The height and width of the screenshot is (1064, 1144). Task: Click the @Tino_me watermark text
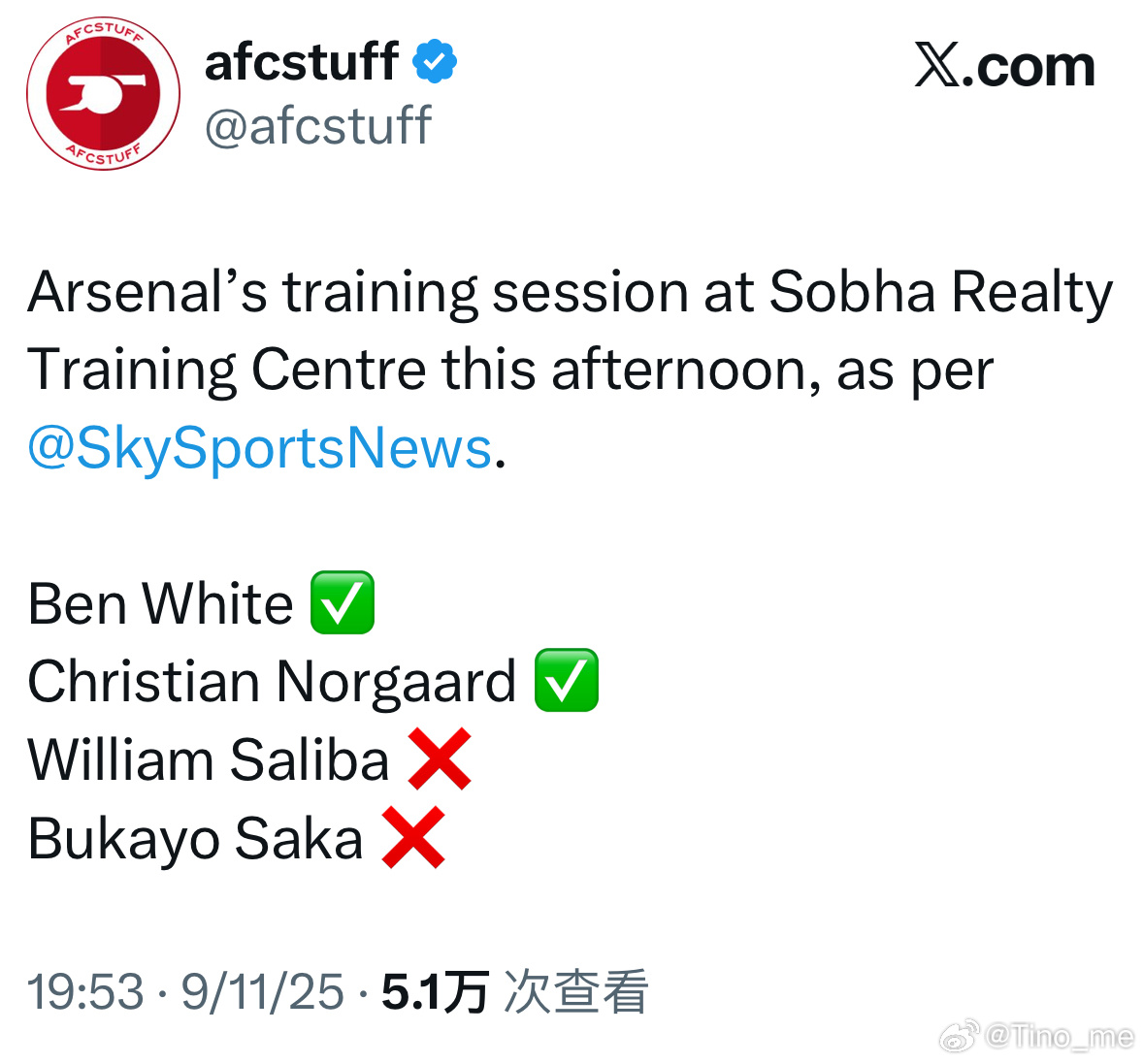coord(1060,1036)
